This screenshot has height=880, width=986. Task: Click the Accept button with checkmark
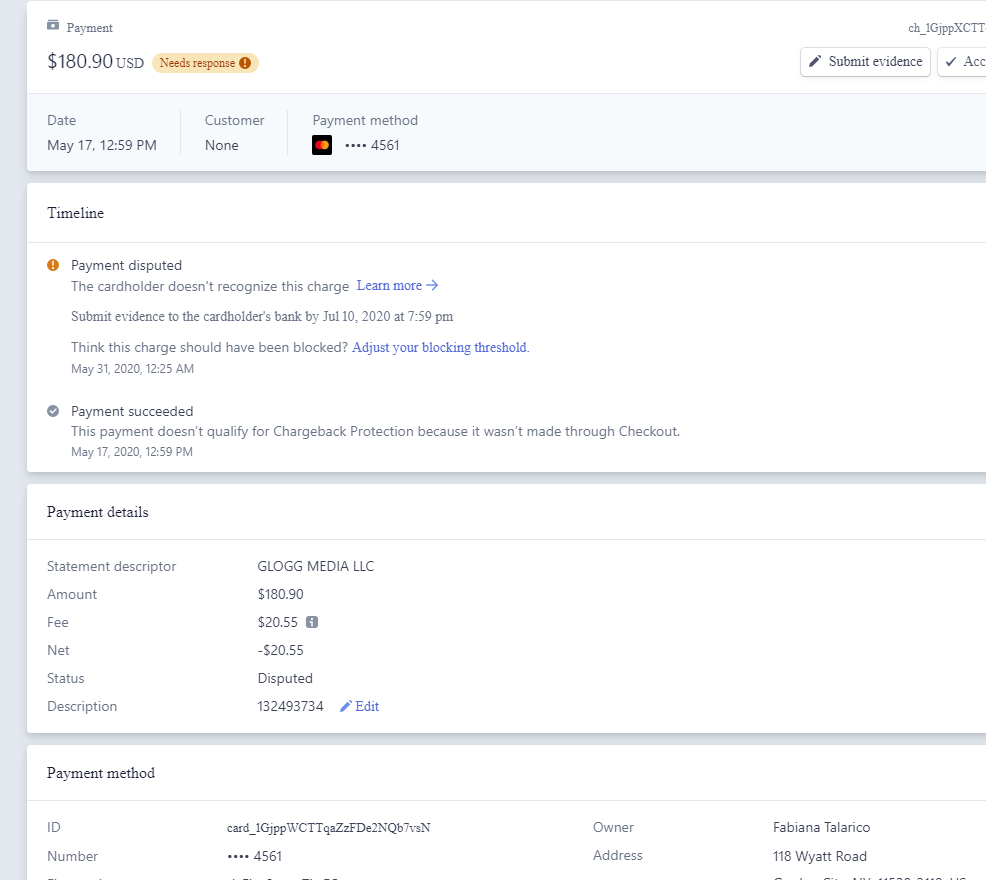[x=962, y=62]
